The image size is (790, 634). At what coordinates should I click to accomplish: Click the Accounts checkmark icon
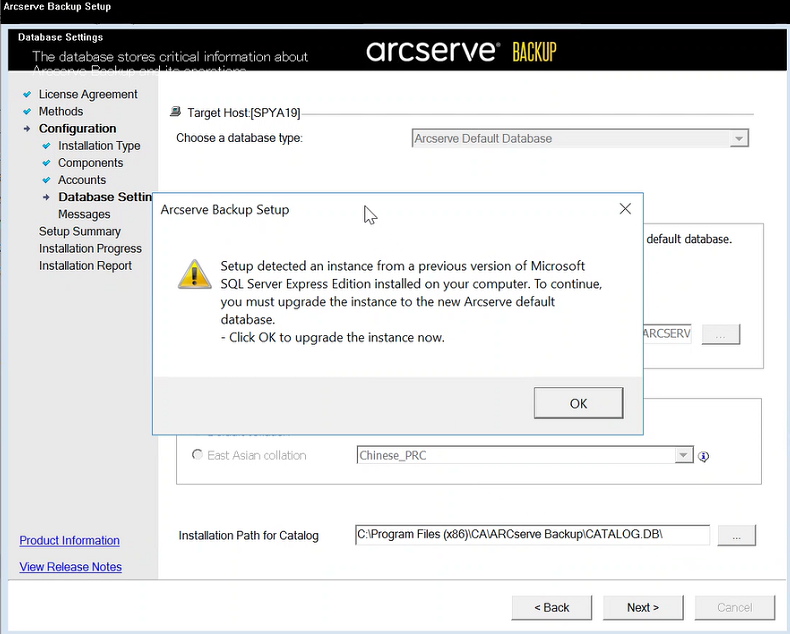46,180
